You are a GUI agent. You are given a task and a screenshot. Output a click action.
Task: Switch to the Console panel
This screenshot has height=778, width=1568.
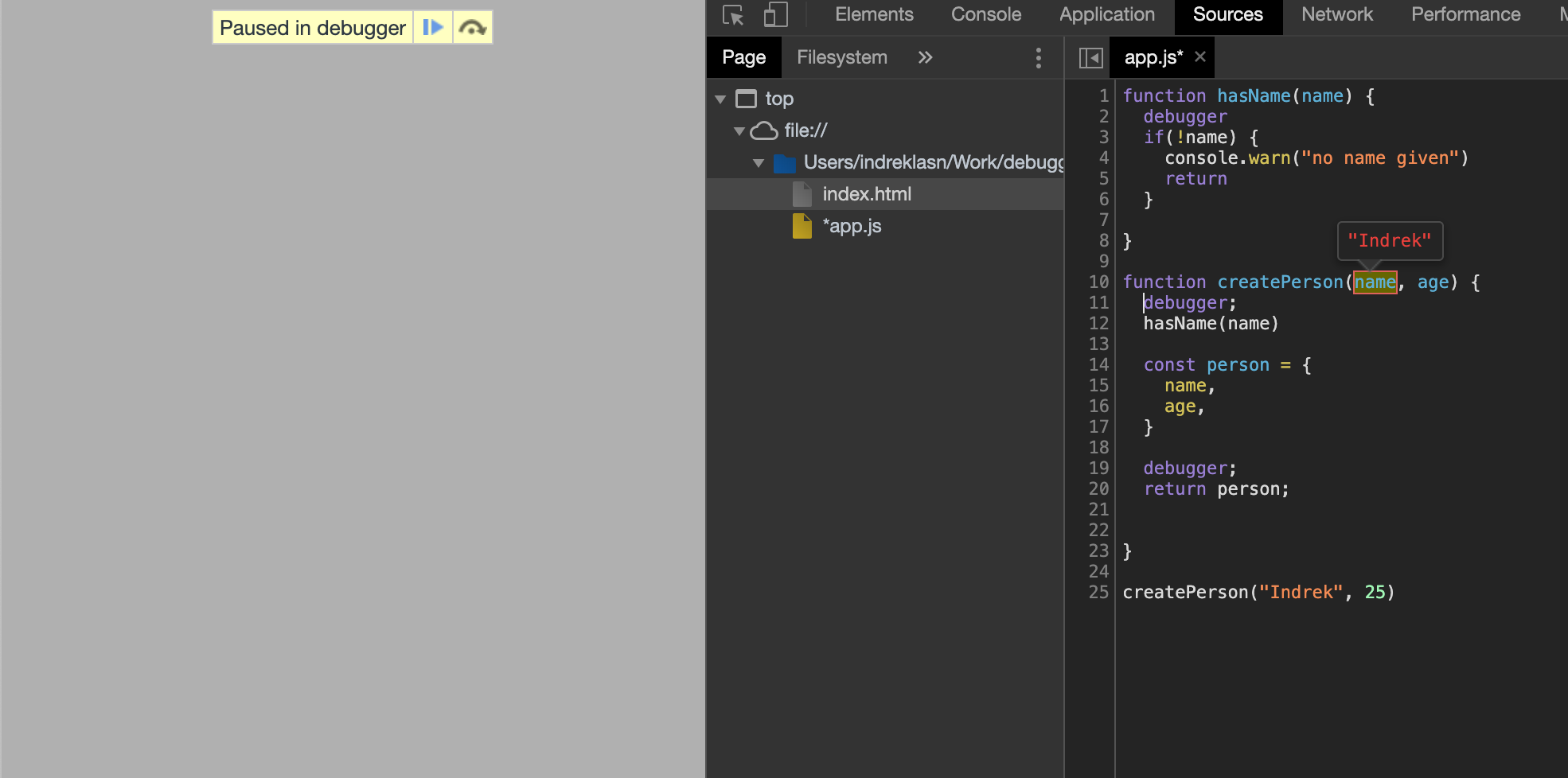[x=986, y=14]
